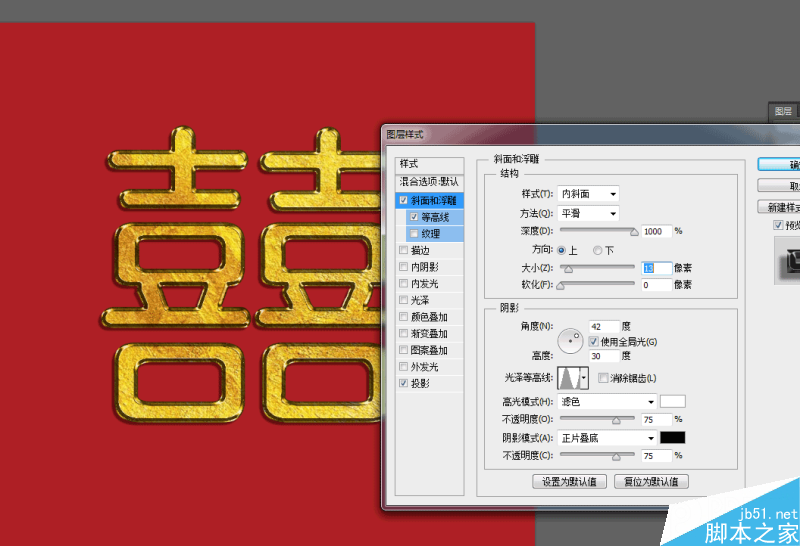The height and width of the screenshot is (546, 800).
Task: Click 复位为默认值 button
Action: tap(652, 481)
